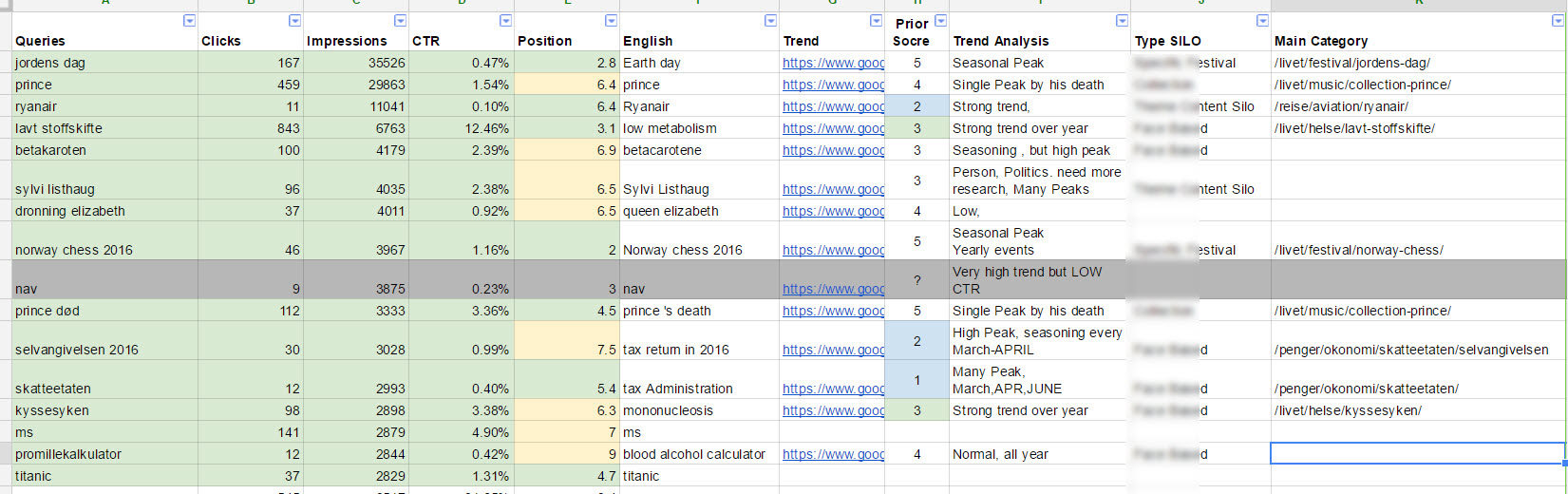Select blue Prior Score cell for skatteetaten
Viewport: 1568px width, 494px height.
click(916, 380)
